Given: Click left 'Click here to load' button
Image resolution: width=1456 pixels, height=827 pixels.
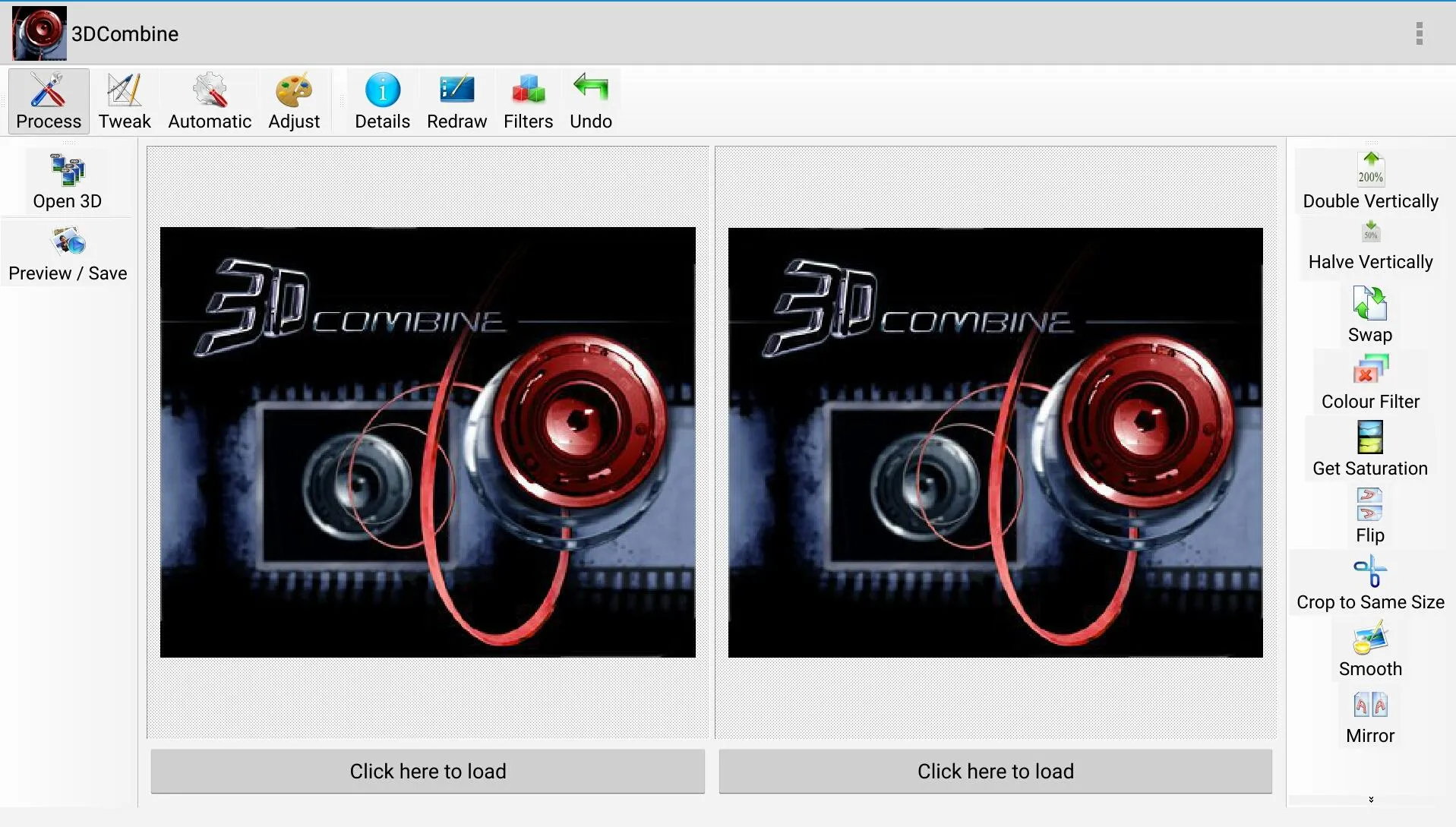Looking at the screenshot, I should point(428,771).
